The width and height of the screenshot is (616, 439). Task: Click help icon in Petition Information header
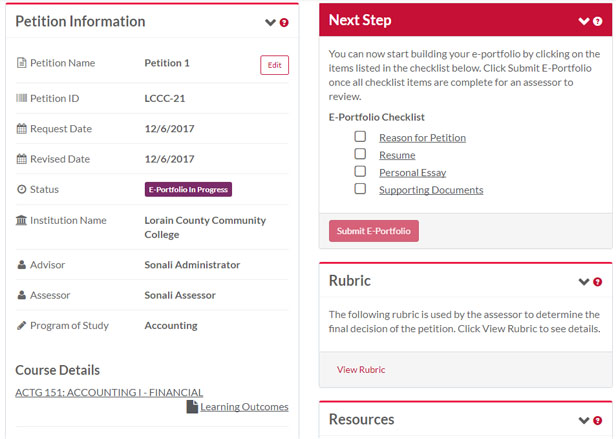(284, 22)
